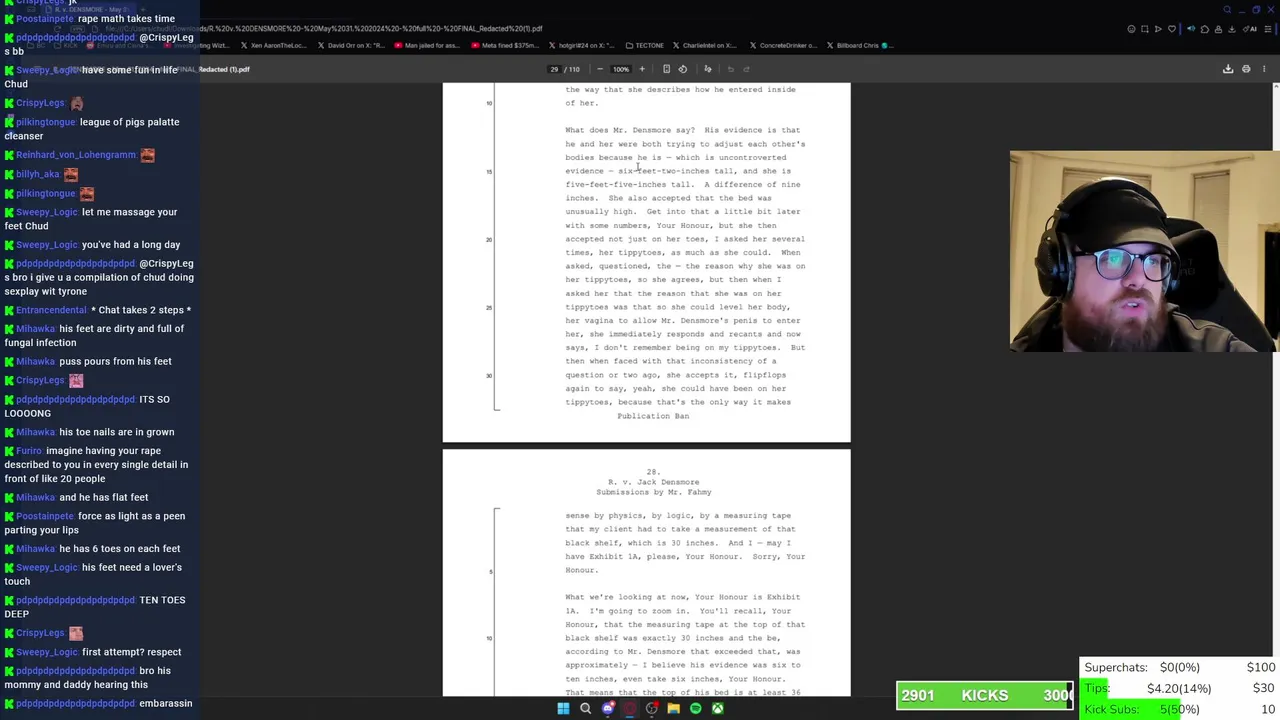Click chat message 'ITS SO LOOOONG'

[86, 406]
